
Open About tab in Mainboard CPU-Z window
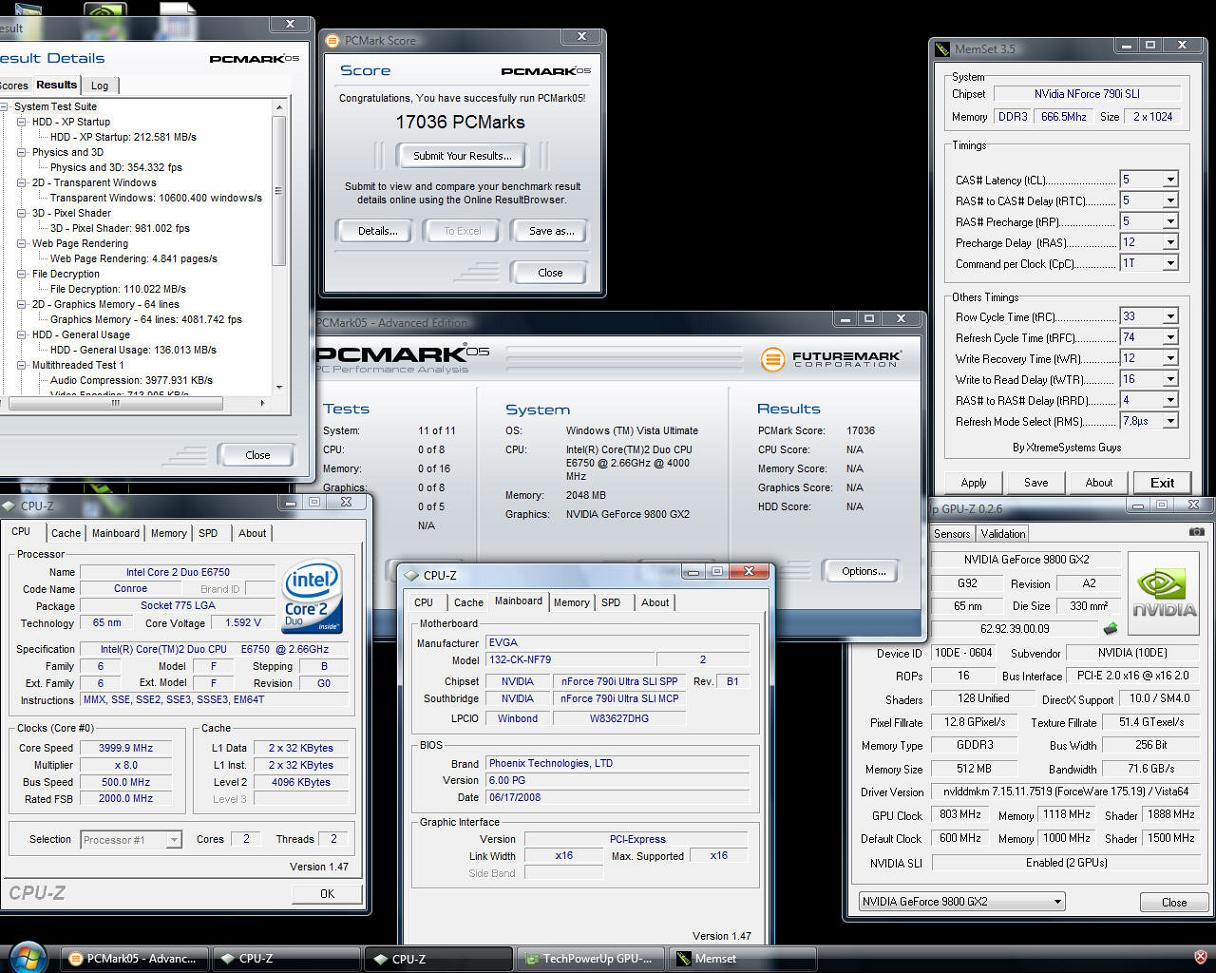(x=655, y=602)
